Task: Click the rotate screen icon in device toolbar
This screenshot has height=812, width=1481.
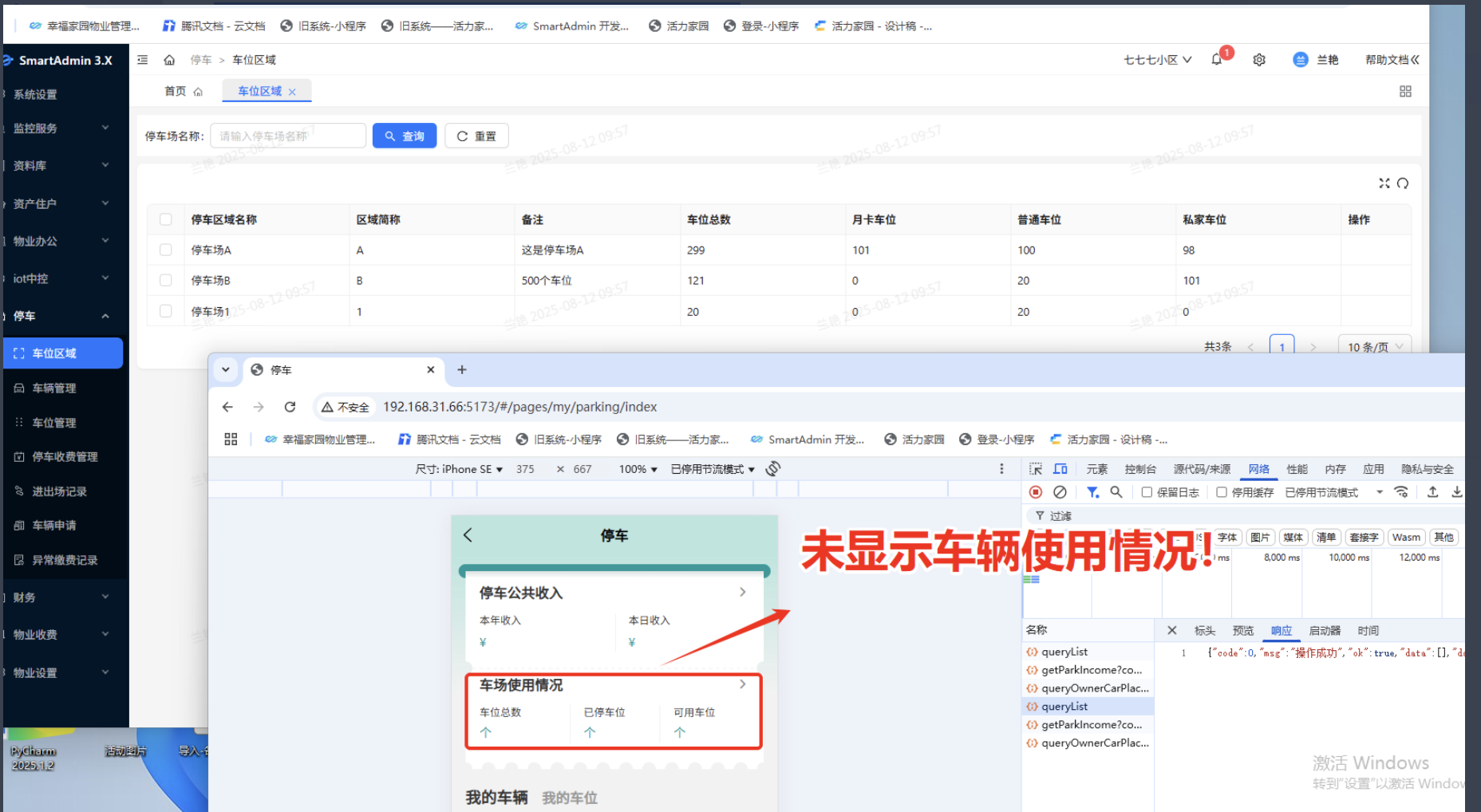Action: click(x=772, y=469)
